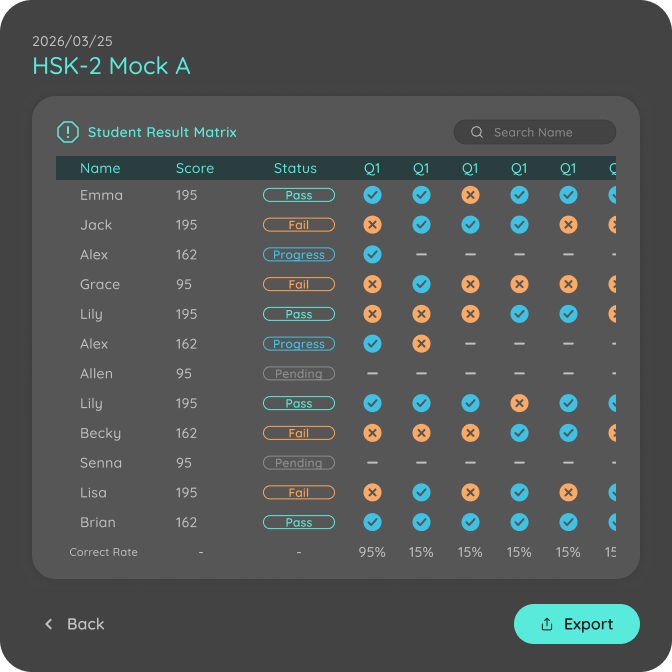Export the result matrix
672x672 pixels.
coord(576,624)
